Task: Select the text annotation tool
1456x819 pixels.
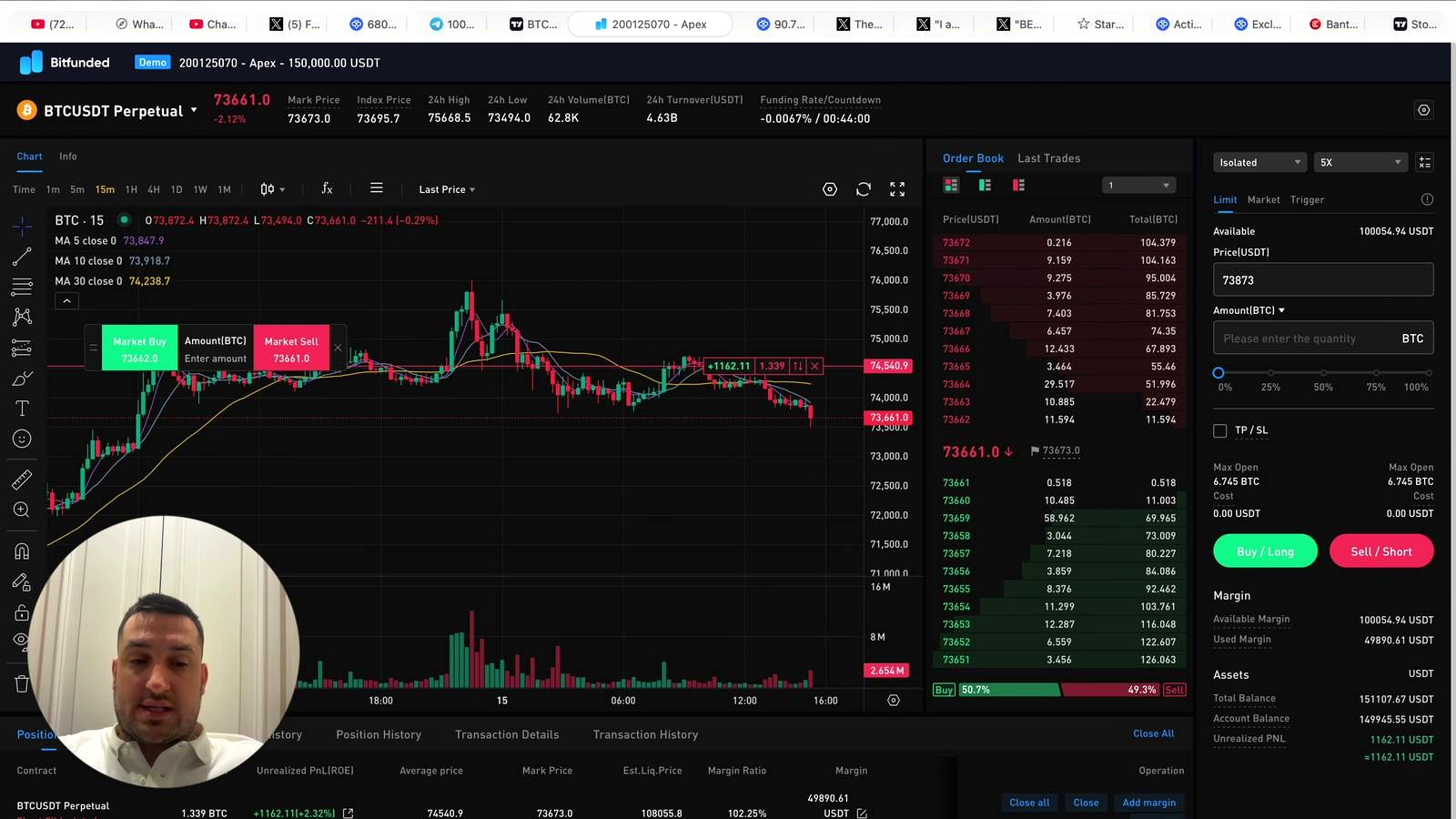Action: pos(22,409)
